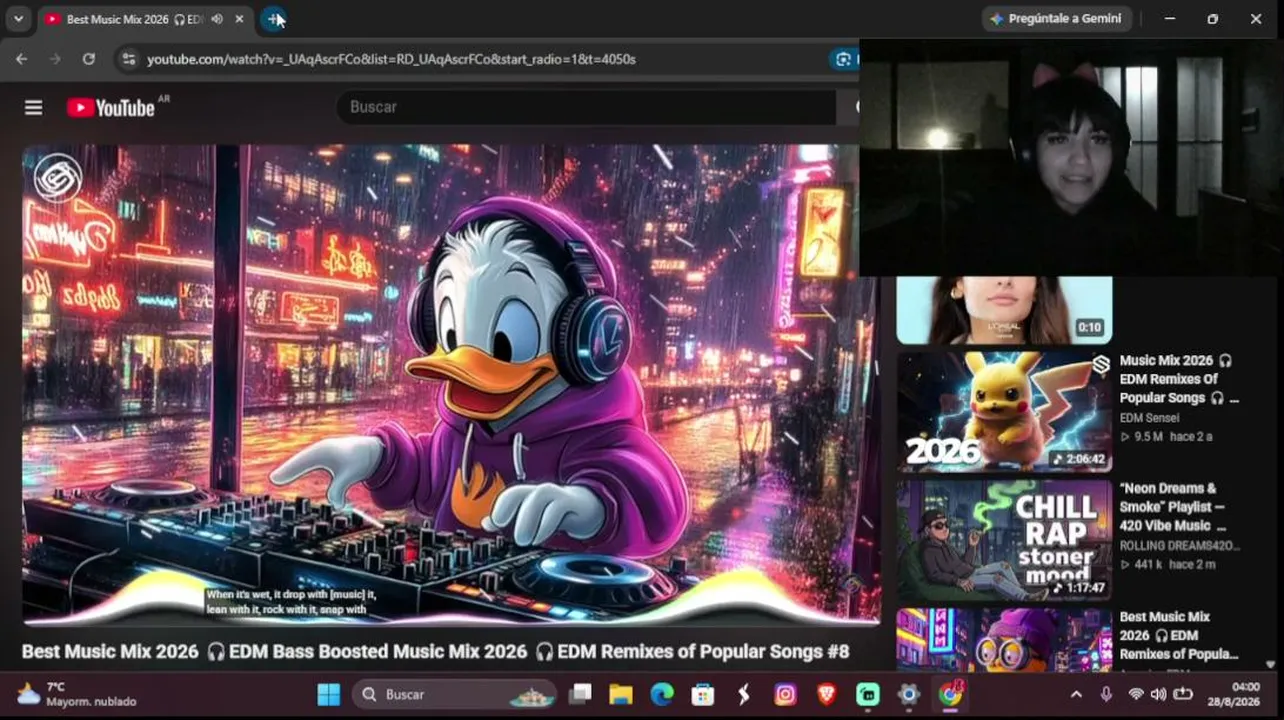Open the volume speaker tray icon
Viewport: 1284px width, 720px height.
[x=1158, y=694]
